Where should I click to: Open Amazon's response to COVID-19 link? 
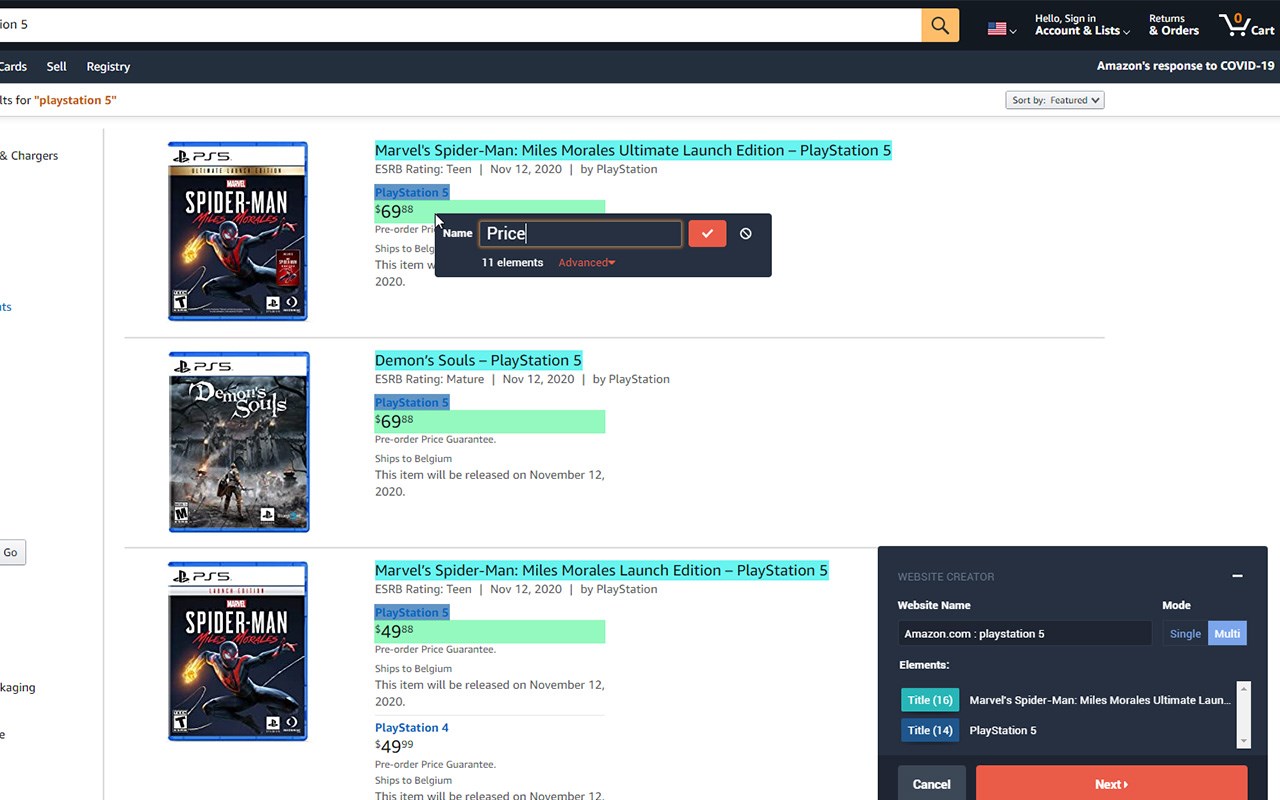tap(1185, 66)
